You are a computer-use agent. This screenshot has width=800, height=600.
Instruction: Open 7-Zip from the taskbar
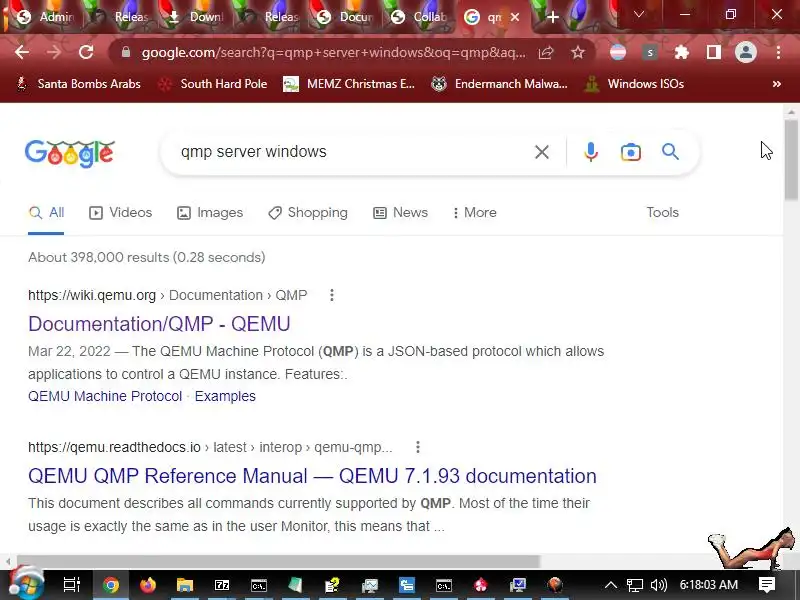coord(222,585)
